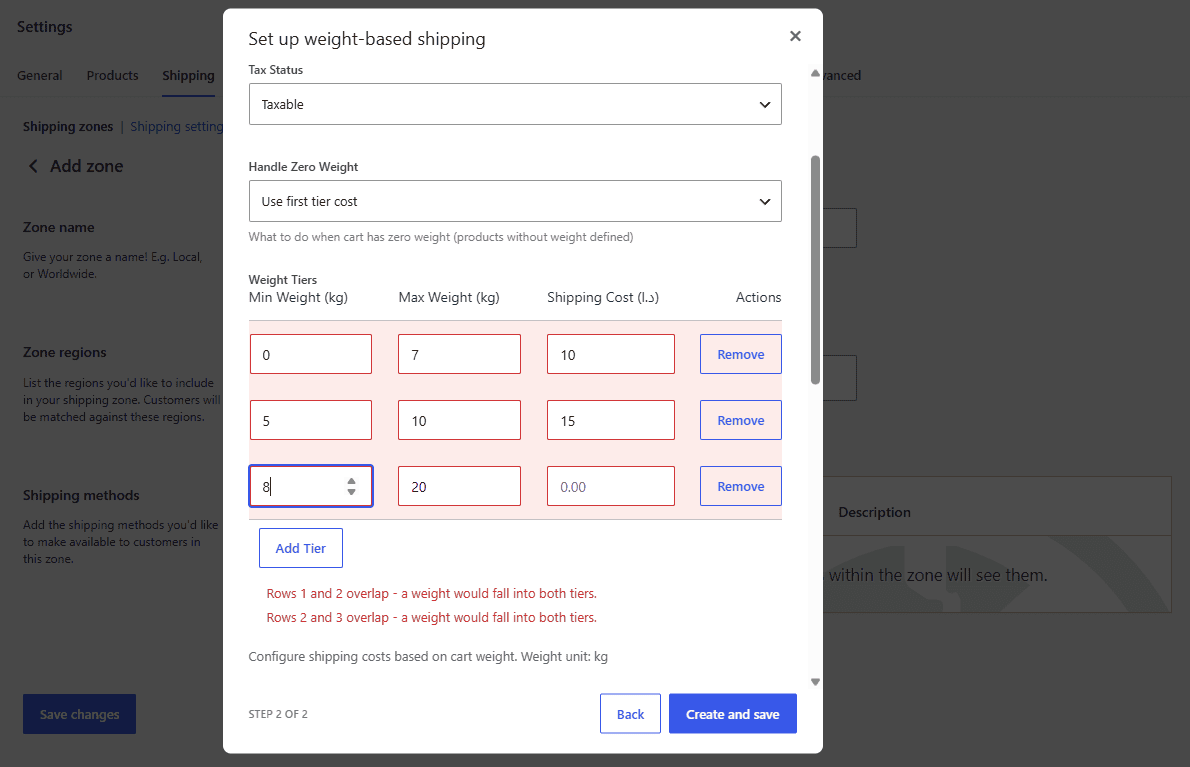Click the Save changes button

(x=80, y=714)
